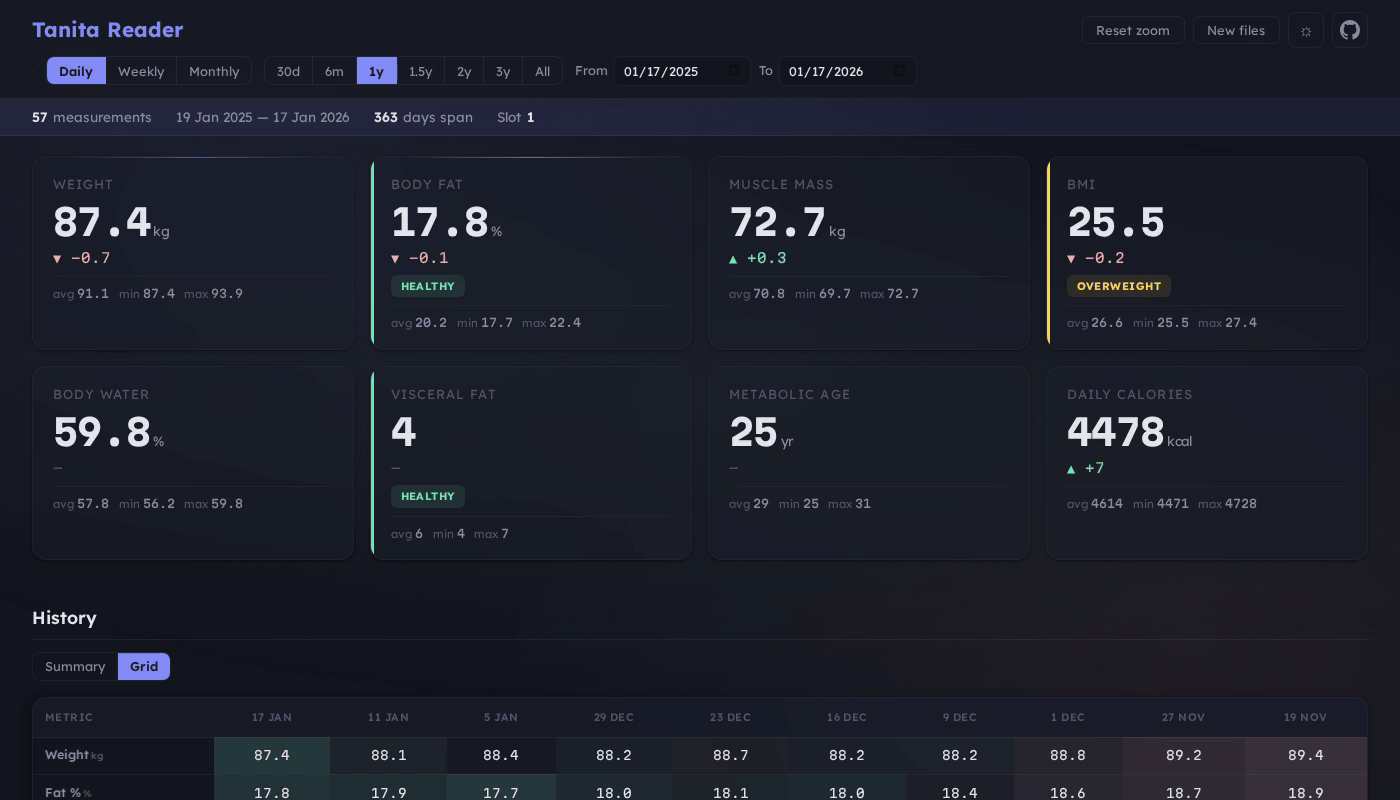This screenshot has height=800, width=1400.
Task: Select the 2y time range
Action: (464, 71)
